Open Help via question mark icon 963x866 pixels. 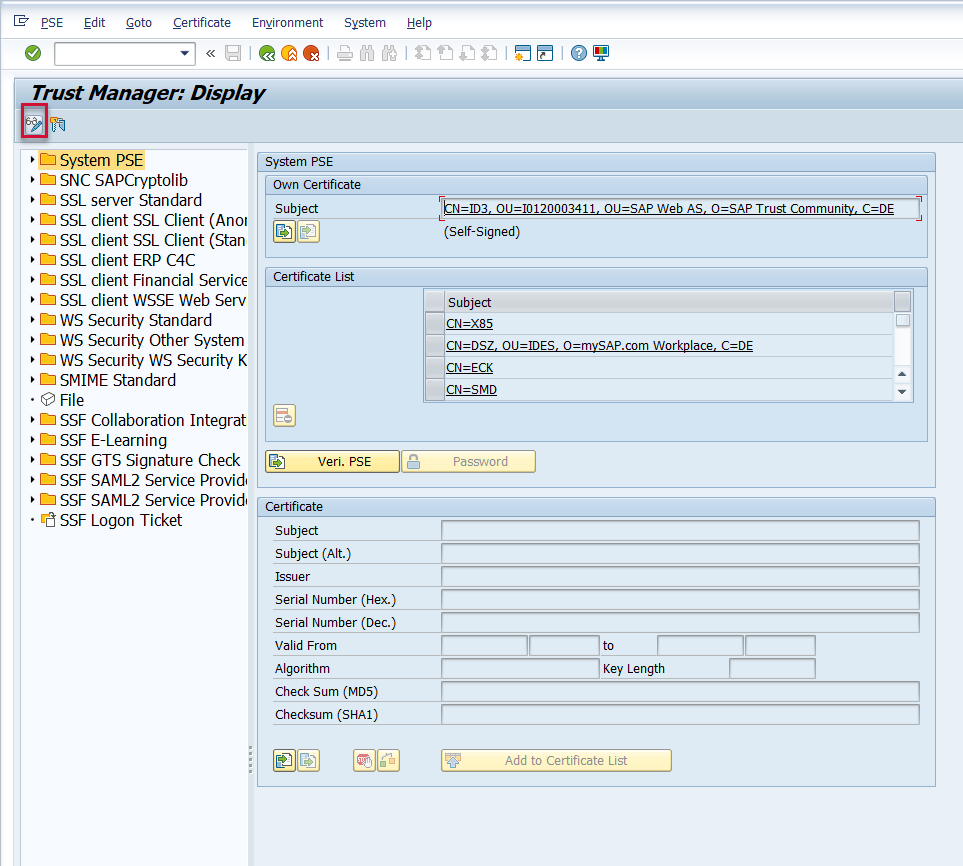tap(579, 53)
